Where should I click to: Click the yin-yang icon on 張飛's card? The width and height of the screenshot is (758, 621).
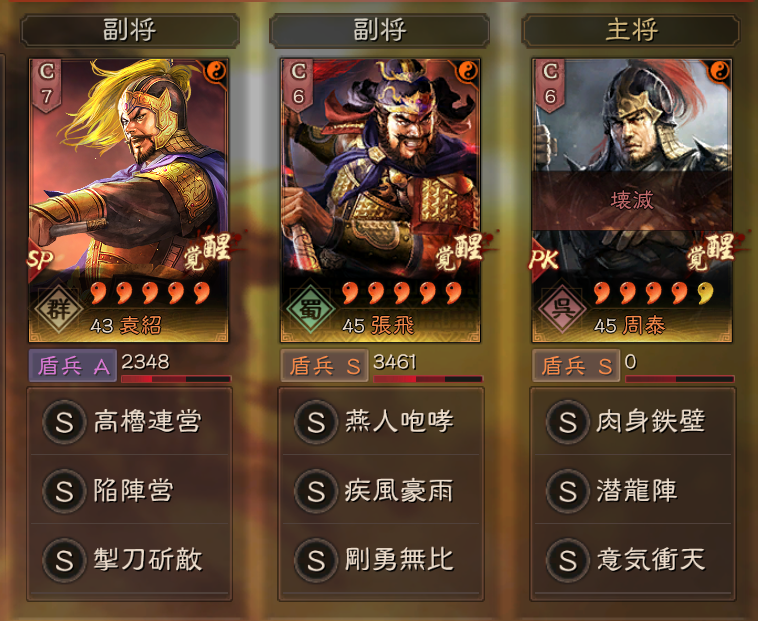pos(467,72)
